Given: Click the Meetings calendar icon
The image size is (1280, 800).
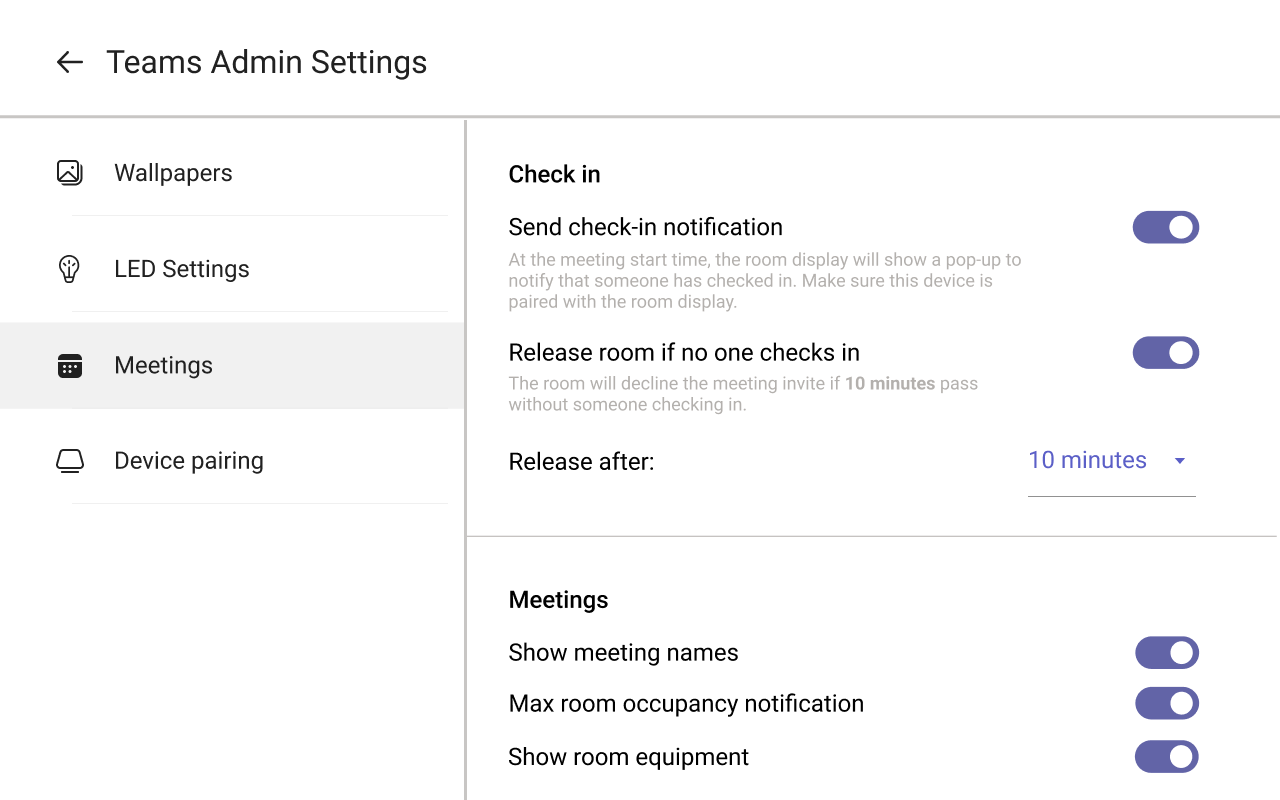Looking at the screenshot, I should point(69,365).
